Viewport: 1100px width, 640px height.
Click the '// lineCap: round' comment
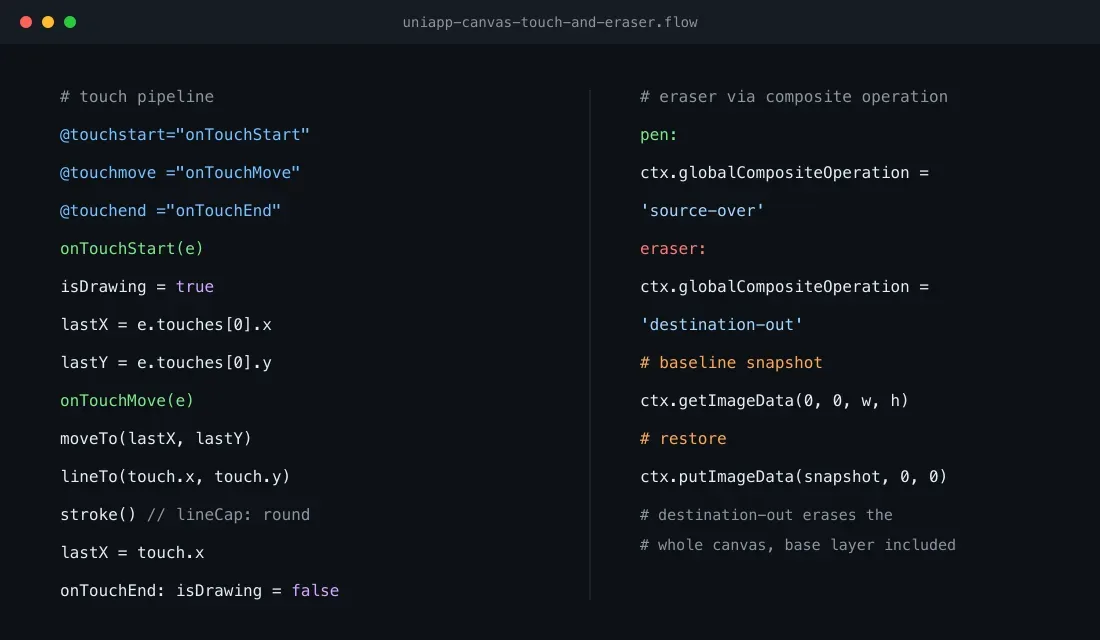click(x=228, y=514)
